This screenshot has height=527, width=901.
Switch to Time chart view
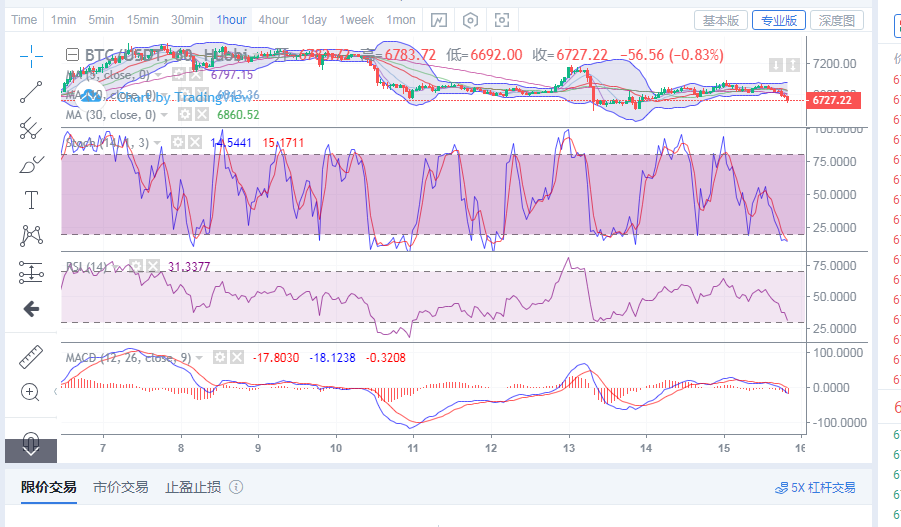[24, 20]
